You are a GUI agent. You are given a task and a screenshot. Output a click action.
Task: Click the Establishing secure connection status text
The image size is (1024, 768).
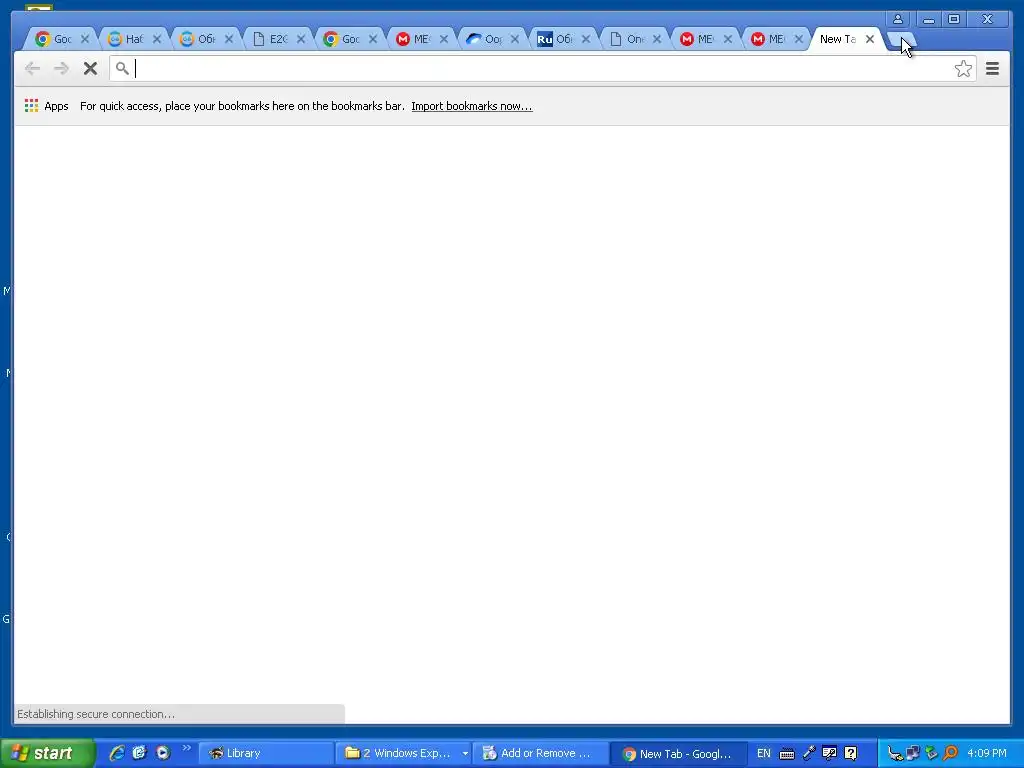[x=96, y=714]
